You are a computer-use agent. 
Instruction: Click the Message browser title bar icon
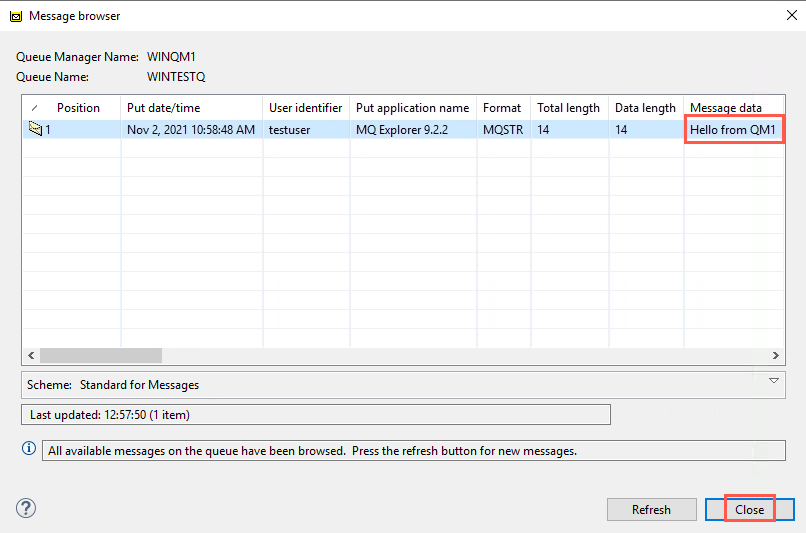tap(16, 16)
